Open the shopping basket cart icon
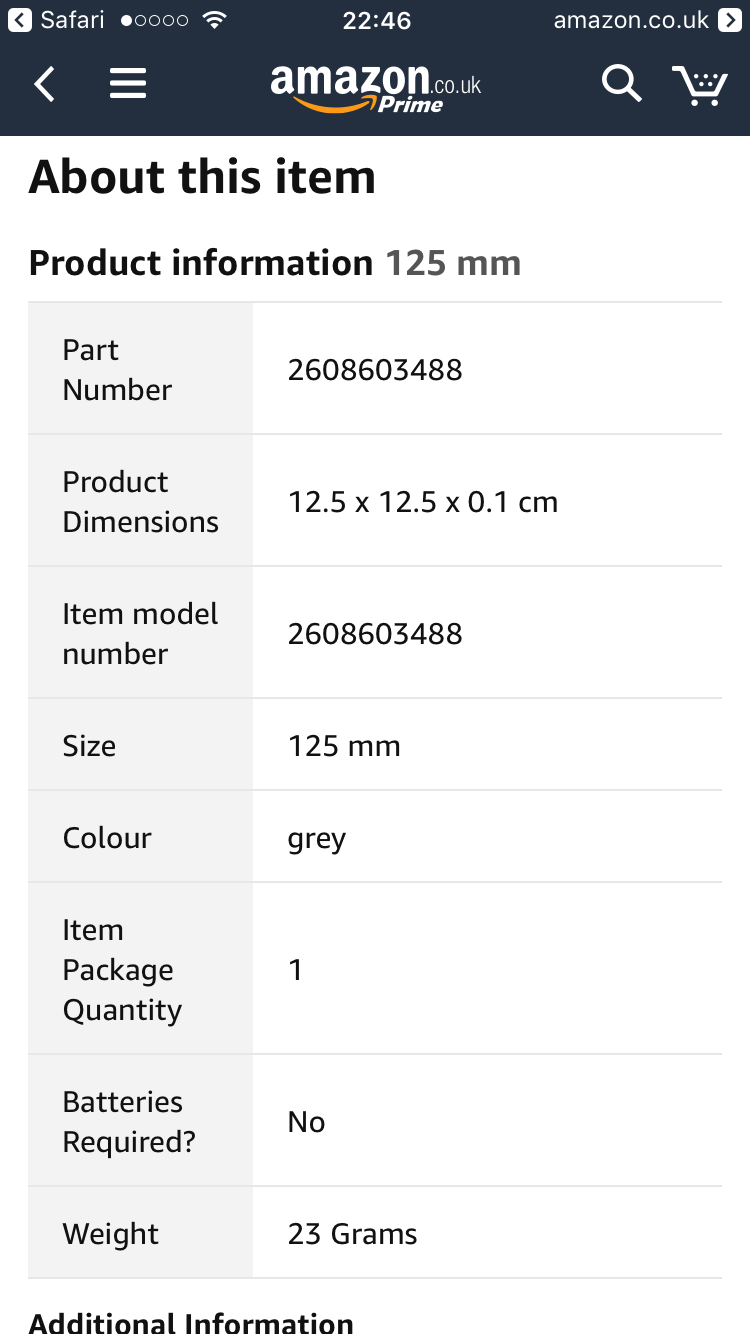Viewport: 750px width, 1334px height. point(699,85)
